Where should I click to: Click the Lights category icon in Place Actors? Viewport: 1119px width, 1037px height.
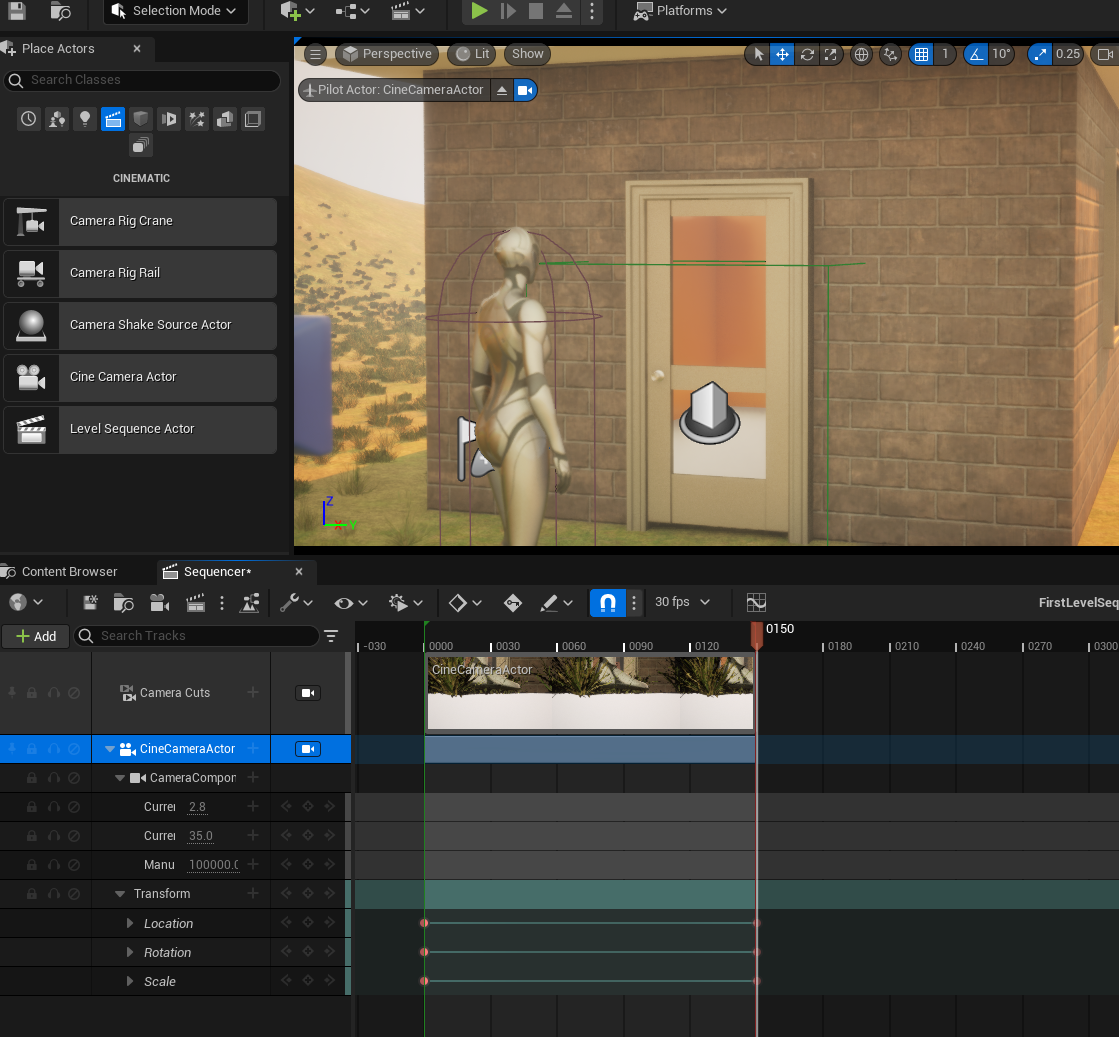pyautogui.click(x=85, y=119)
